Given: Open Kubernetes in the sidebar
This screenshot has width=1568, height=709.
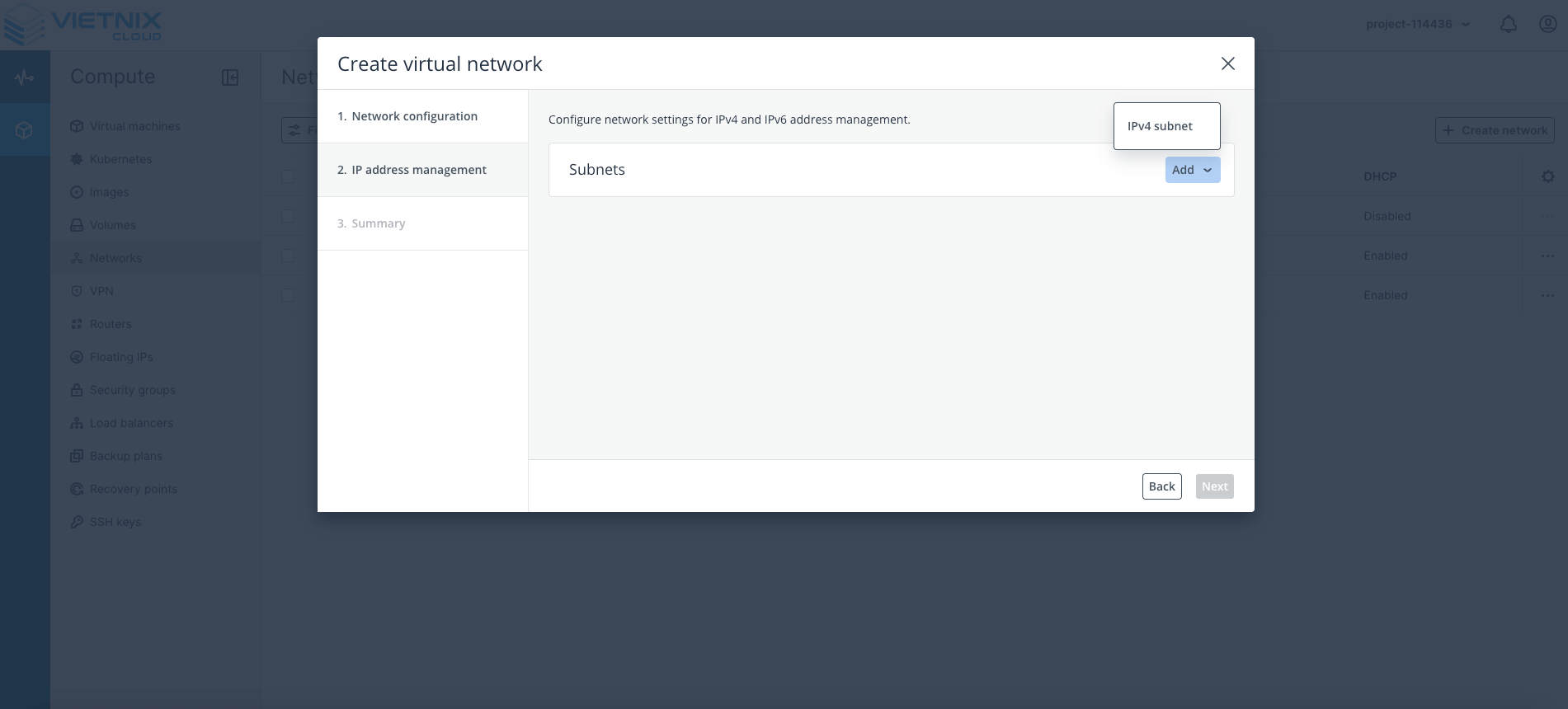Looking at the screenshot, I should click(155, 159).
